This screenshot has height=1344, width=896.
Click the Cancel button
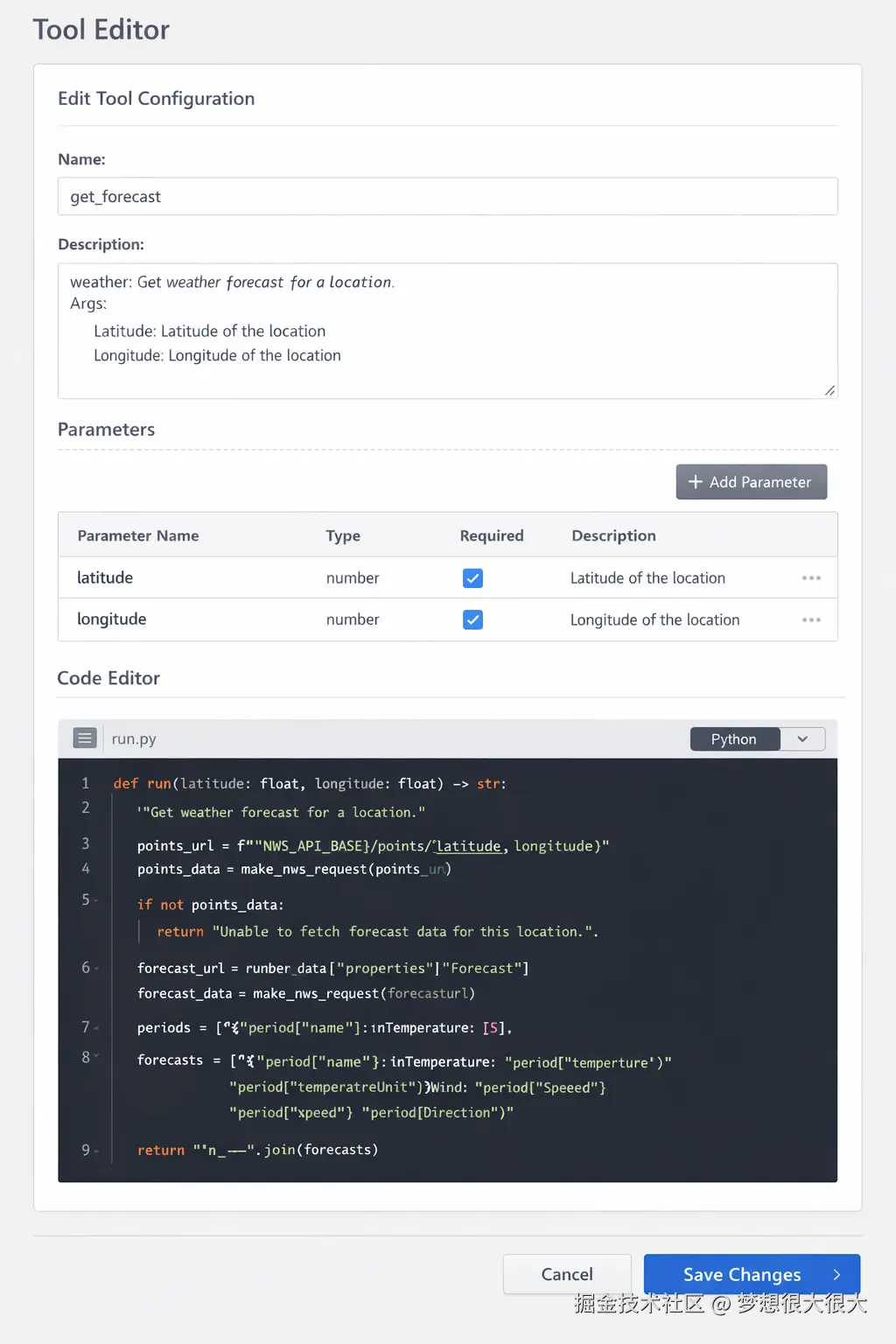click(567, 1274)
